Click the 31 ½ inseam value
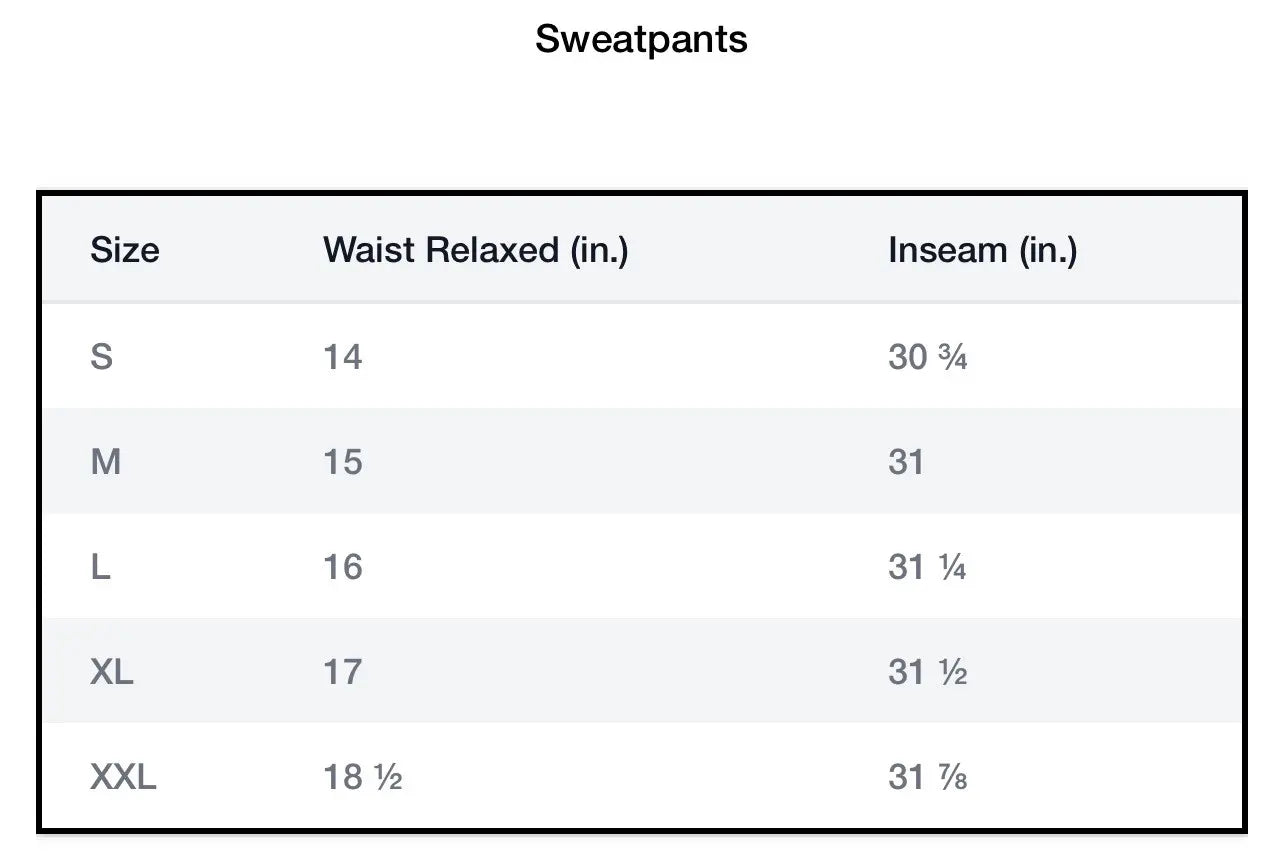 (927, 672)
